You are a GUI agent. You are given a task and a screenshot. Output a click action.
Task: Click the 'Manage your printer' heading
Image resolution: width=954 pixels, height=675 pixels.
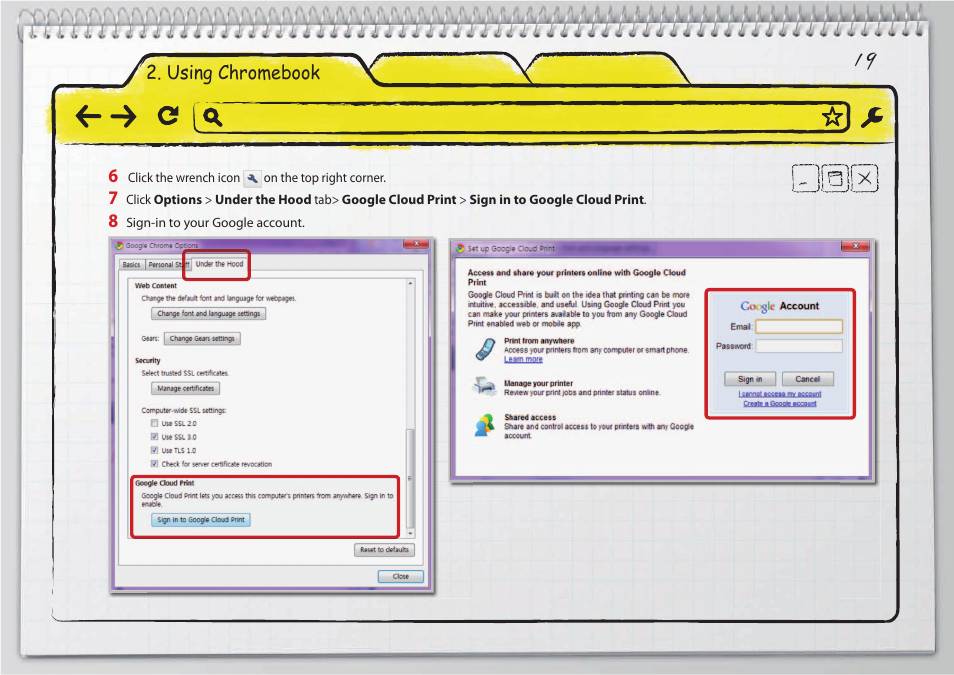[x=538, y=383]
